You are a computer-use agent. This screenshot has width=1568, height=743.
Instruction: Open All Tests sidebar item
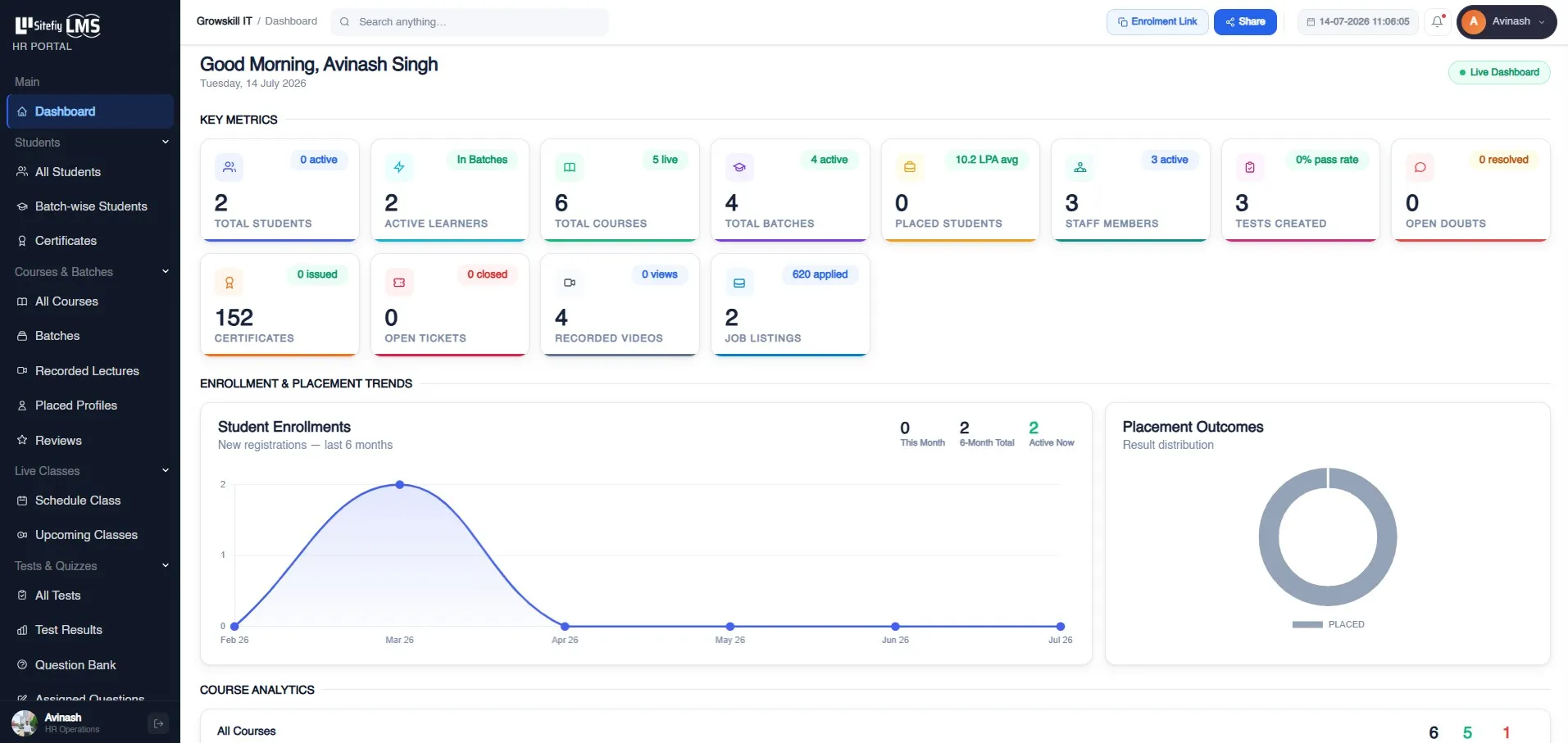click(90, 596)
